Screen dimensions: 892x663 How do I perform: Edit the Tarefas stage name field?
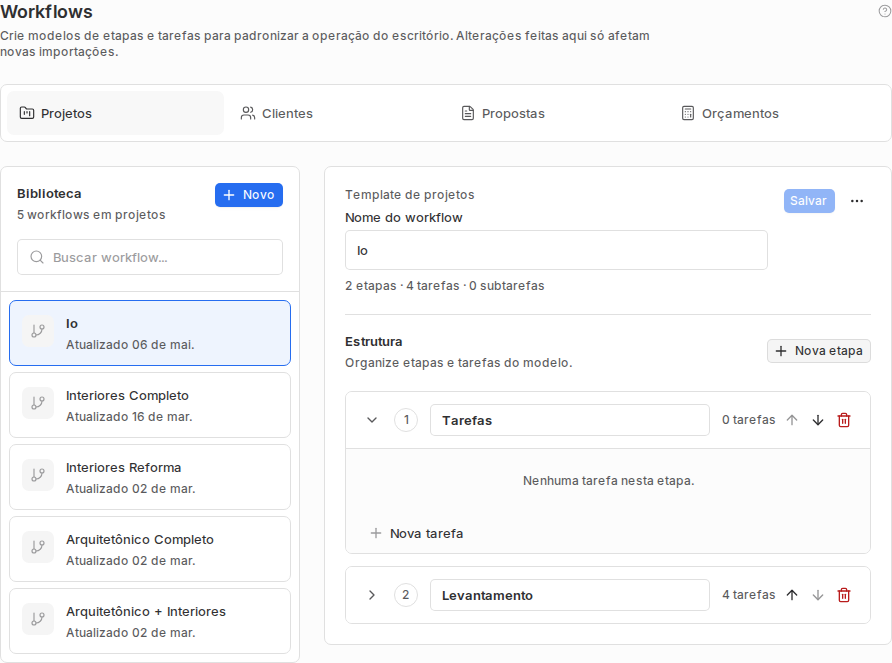click(x=569, y=420)
